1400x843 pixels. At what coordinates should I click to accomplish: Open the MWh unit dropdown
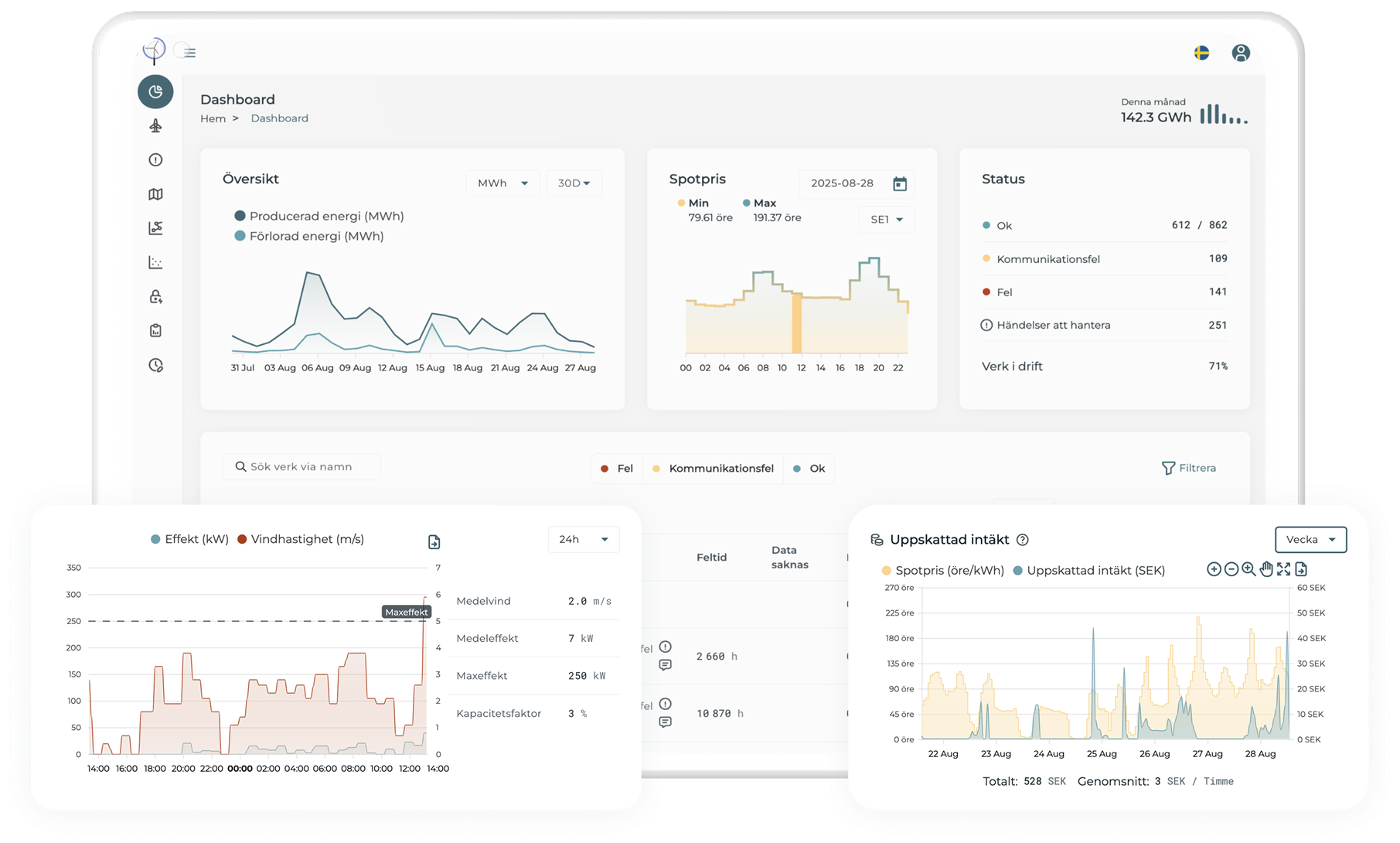(x=502, y=183)
